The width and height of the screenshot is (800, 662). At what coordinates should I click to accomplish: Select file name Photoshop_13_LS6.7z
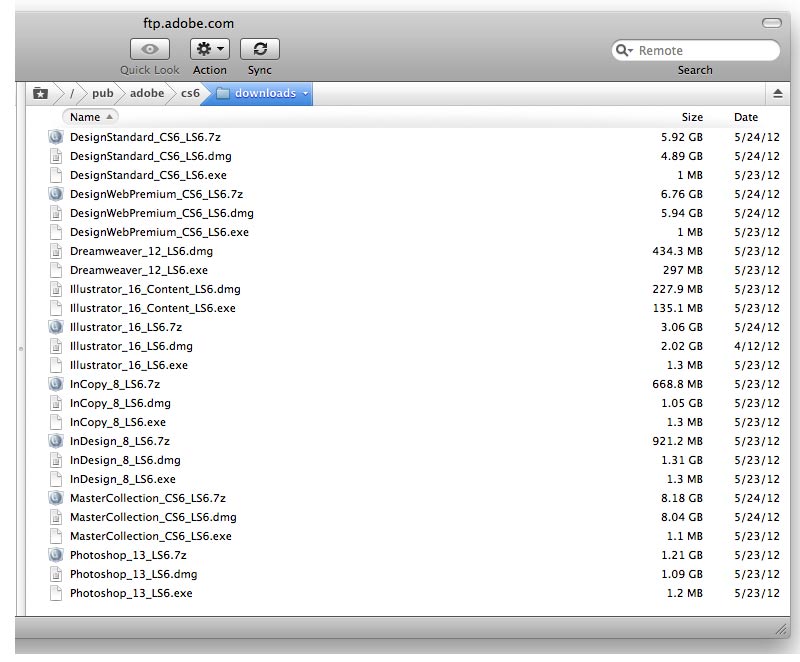[x=128, y=555]
